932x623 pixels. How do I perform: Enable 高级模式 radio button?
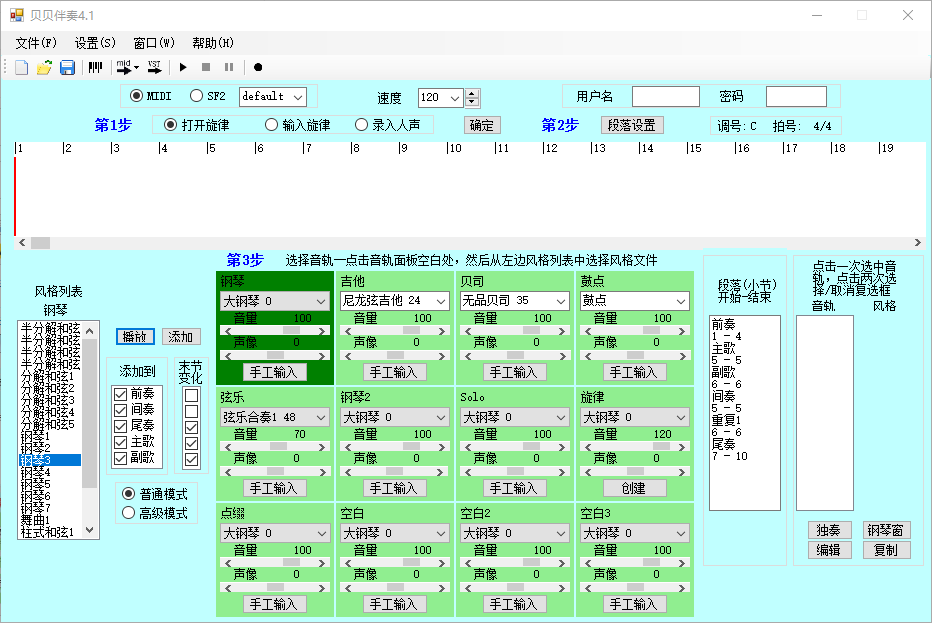click(x=128, y=513)
